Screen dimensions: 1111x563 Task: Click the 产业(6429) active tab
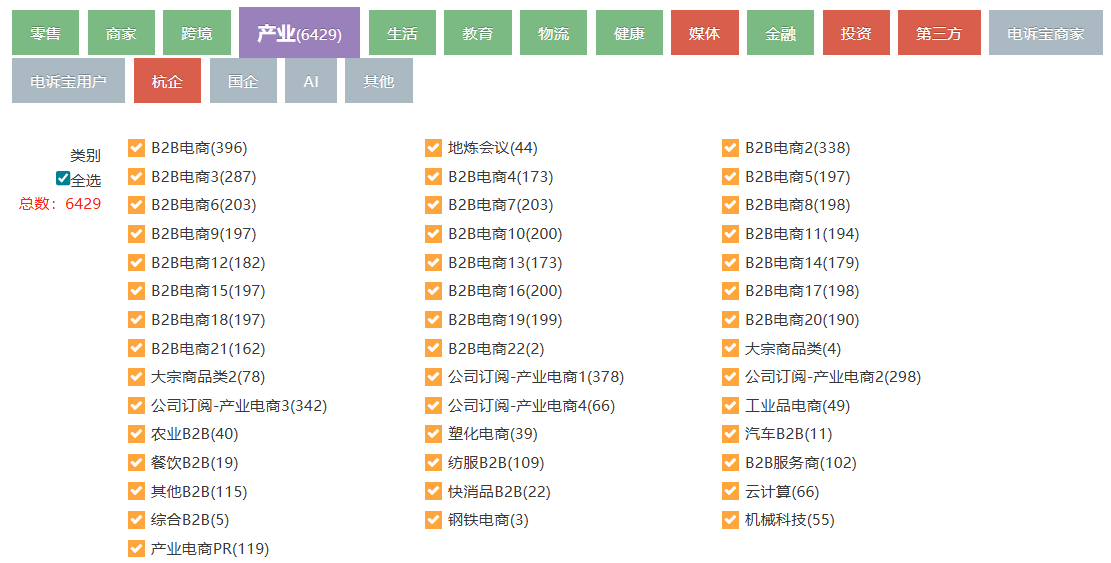(x=299, y=34)
